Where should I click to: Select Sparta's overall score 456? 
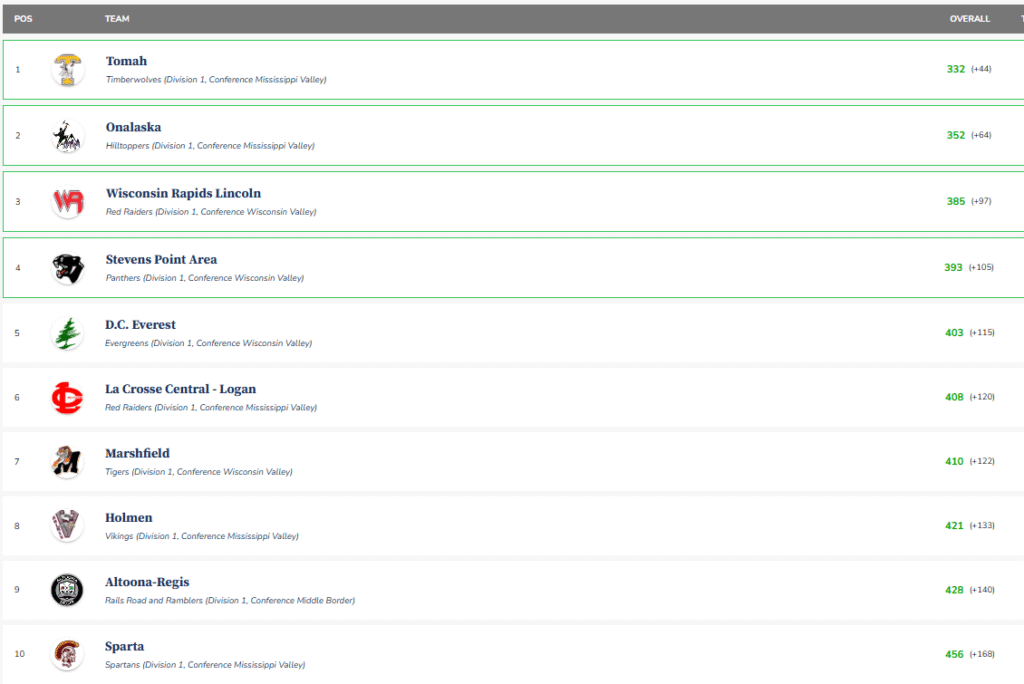tap(954, 655)
